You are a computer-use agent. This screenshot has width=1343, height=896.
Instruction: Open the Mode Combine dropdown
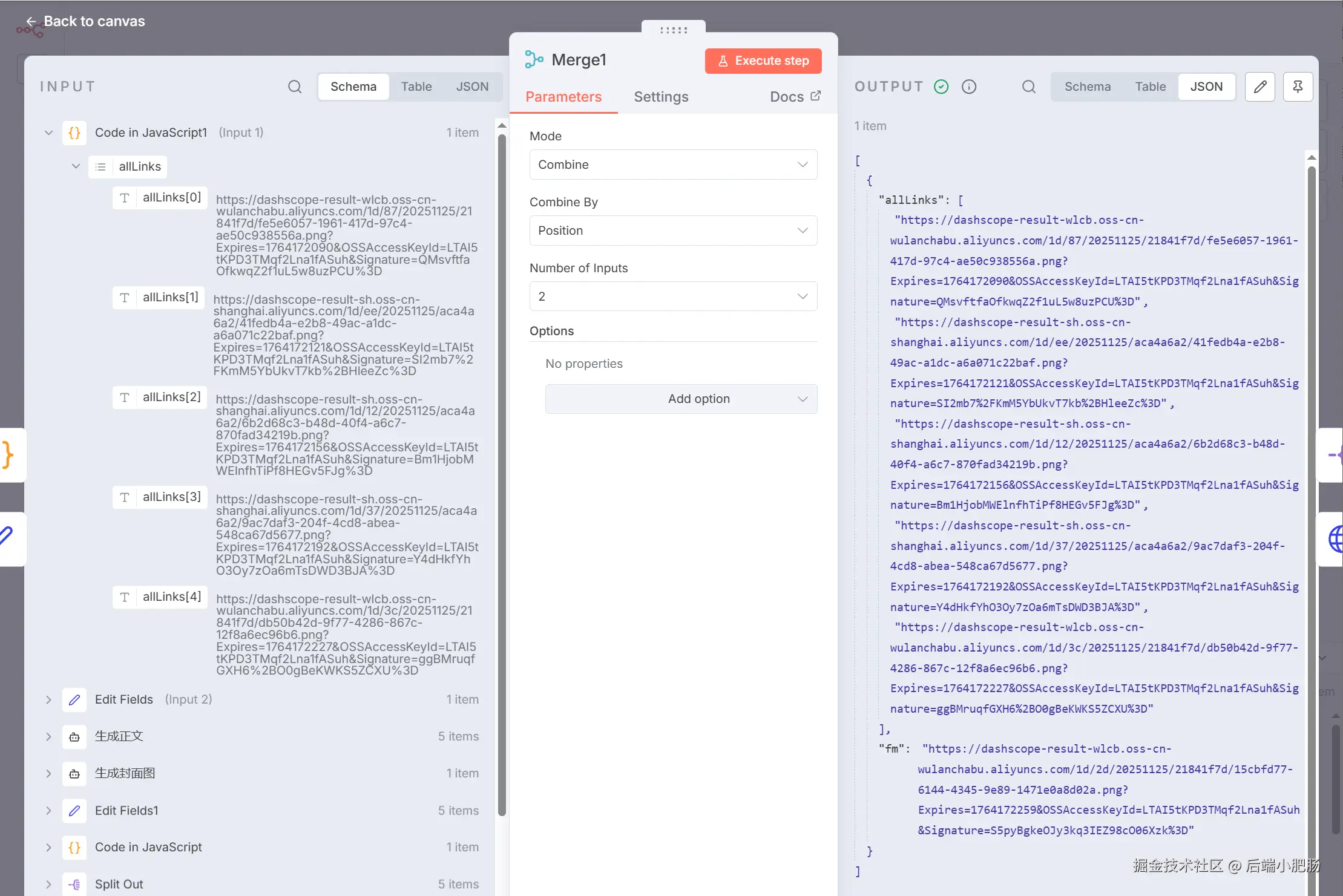[x=673, y=165]
